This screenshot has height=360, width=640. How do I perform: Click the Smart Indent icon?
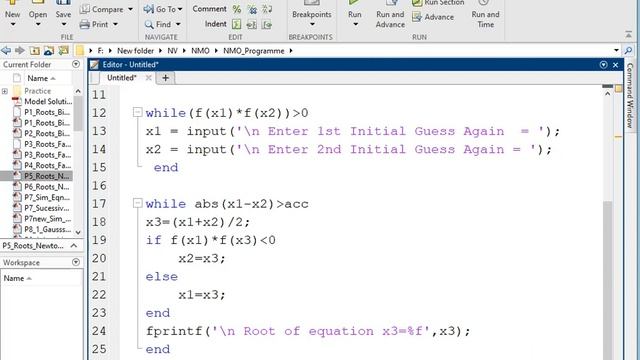click(x=237, y=24)
